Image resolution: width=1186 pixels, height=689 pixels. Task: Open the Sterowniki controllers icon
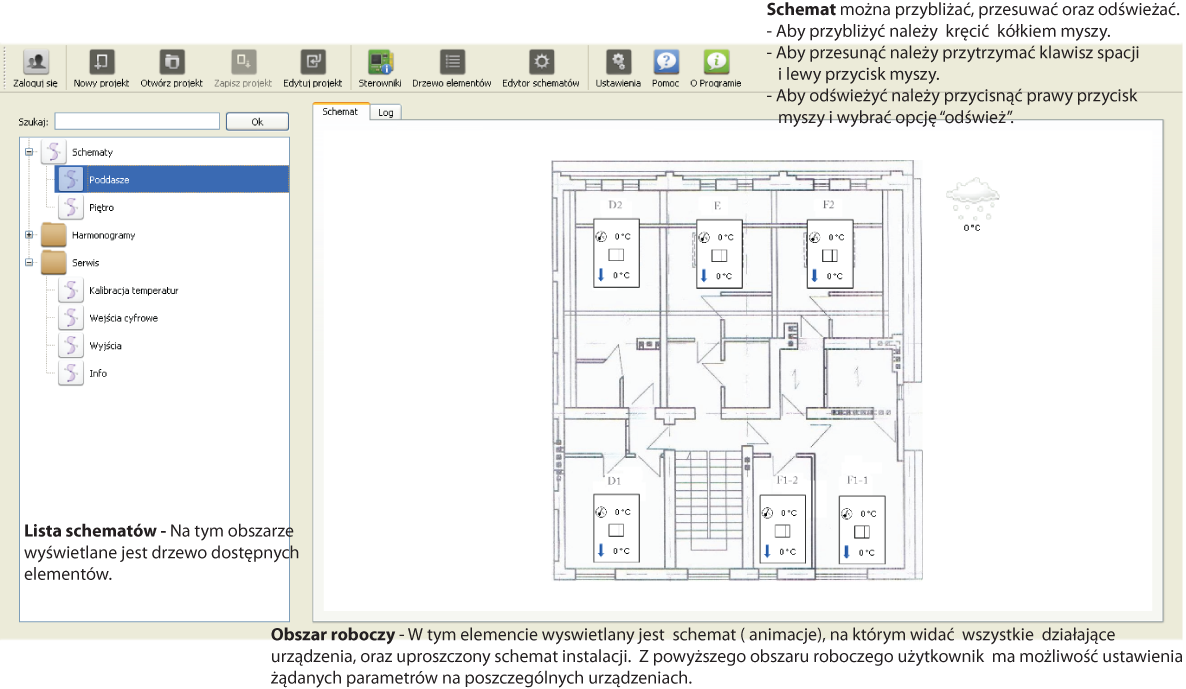pos(380,61)
